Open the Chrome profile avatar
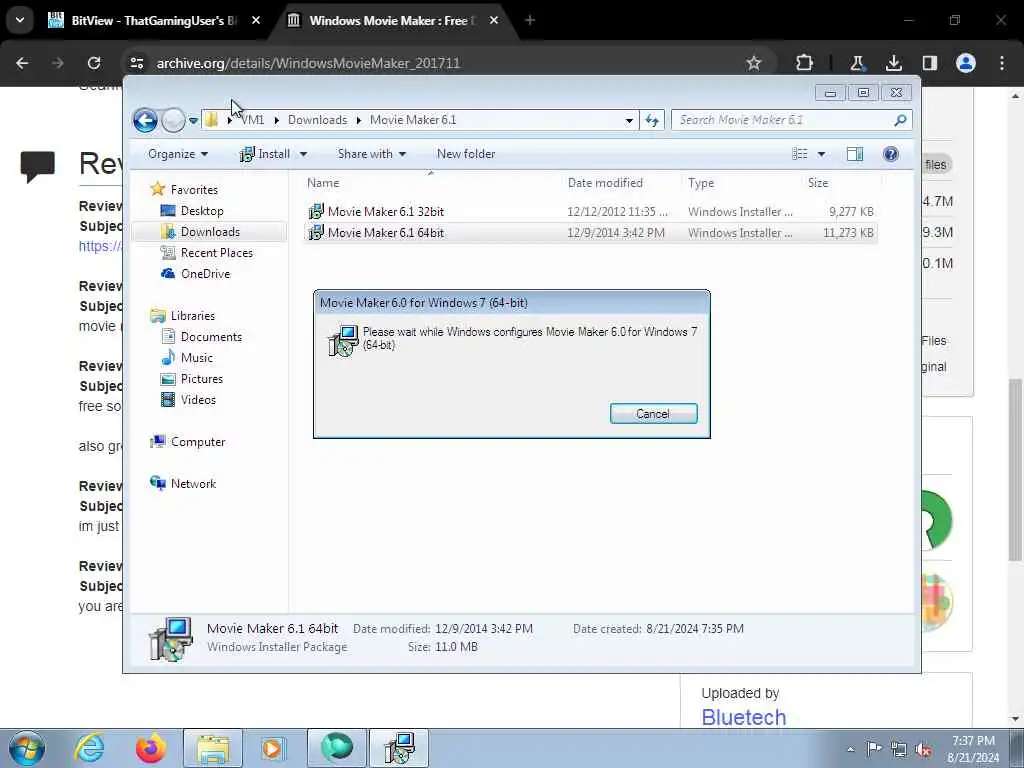The width and height of the screenshot is (1024, 768). 965,63
